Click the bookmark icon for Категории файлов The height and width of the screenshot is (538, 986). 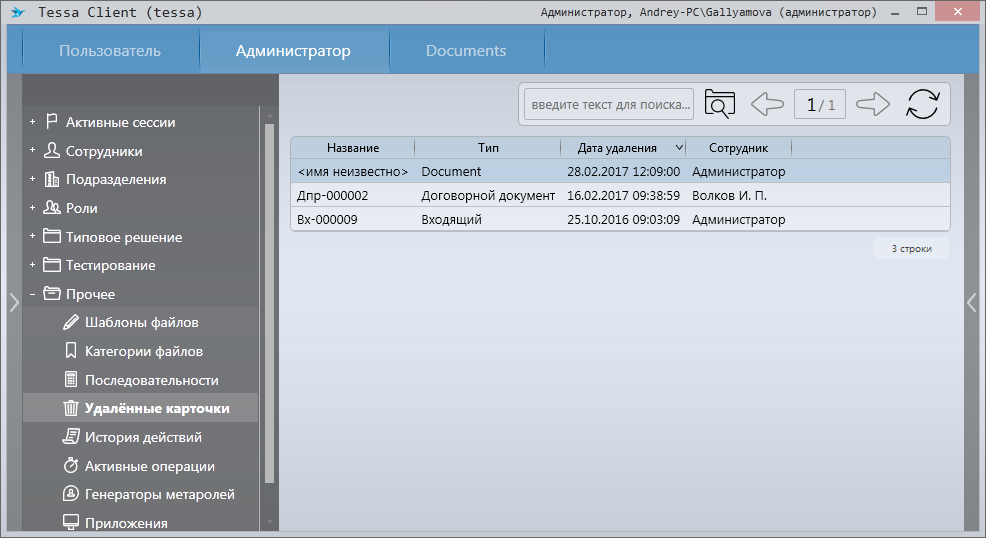coord(71,351)
